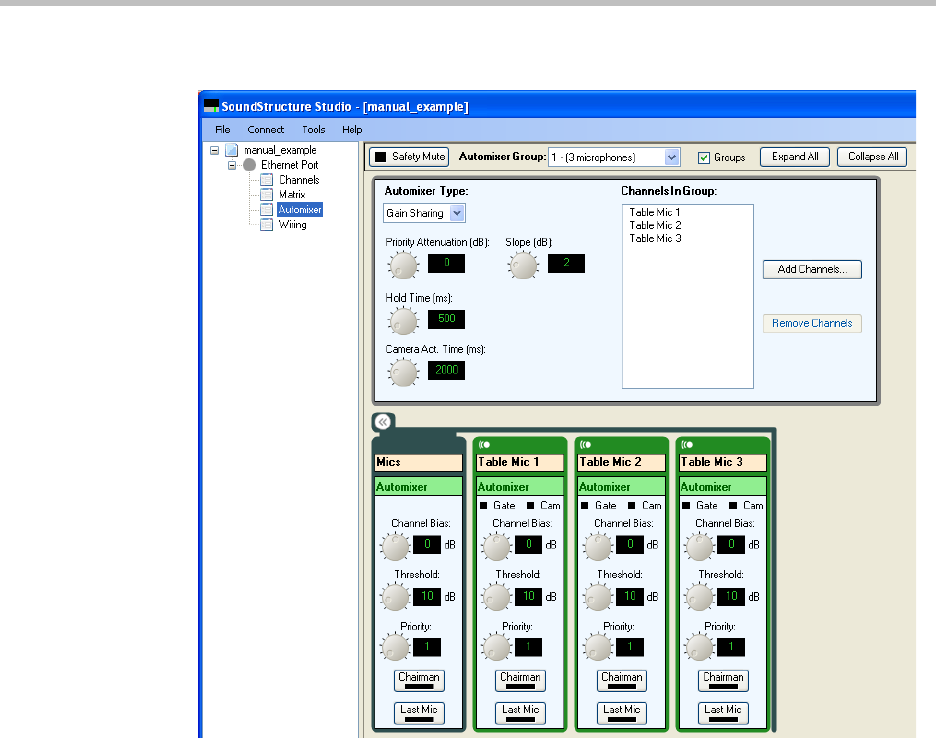
Task: Uncheck the Groups checkbox
Action: point(704,158)
